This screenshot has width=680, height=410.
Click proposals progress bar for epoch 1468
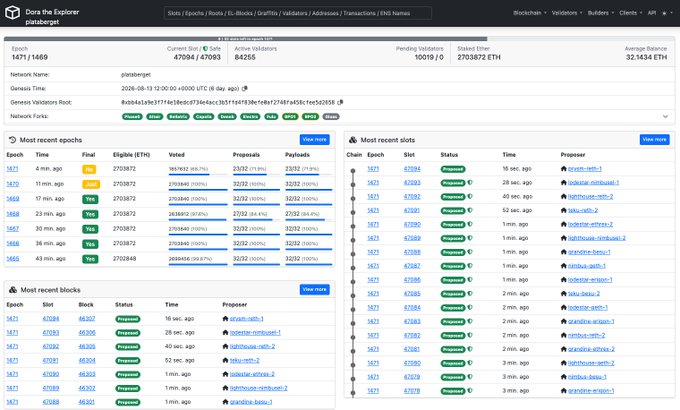256,220
